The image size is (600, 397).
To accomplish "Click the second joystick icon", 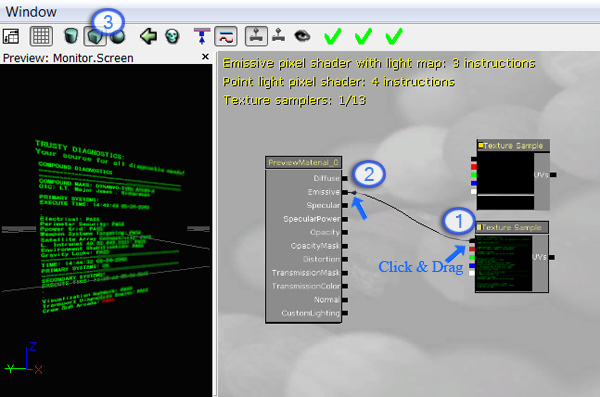I will [x=279, y=36].
